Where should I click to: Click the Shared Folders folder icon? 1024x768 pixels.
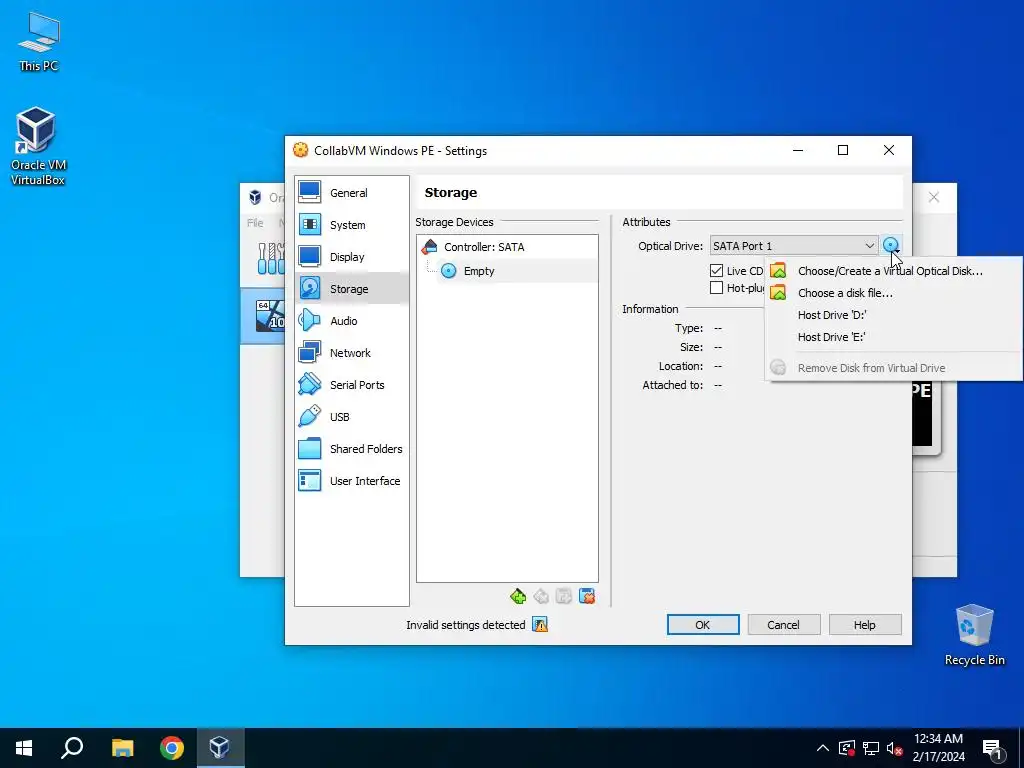point(310,448)
